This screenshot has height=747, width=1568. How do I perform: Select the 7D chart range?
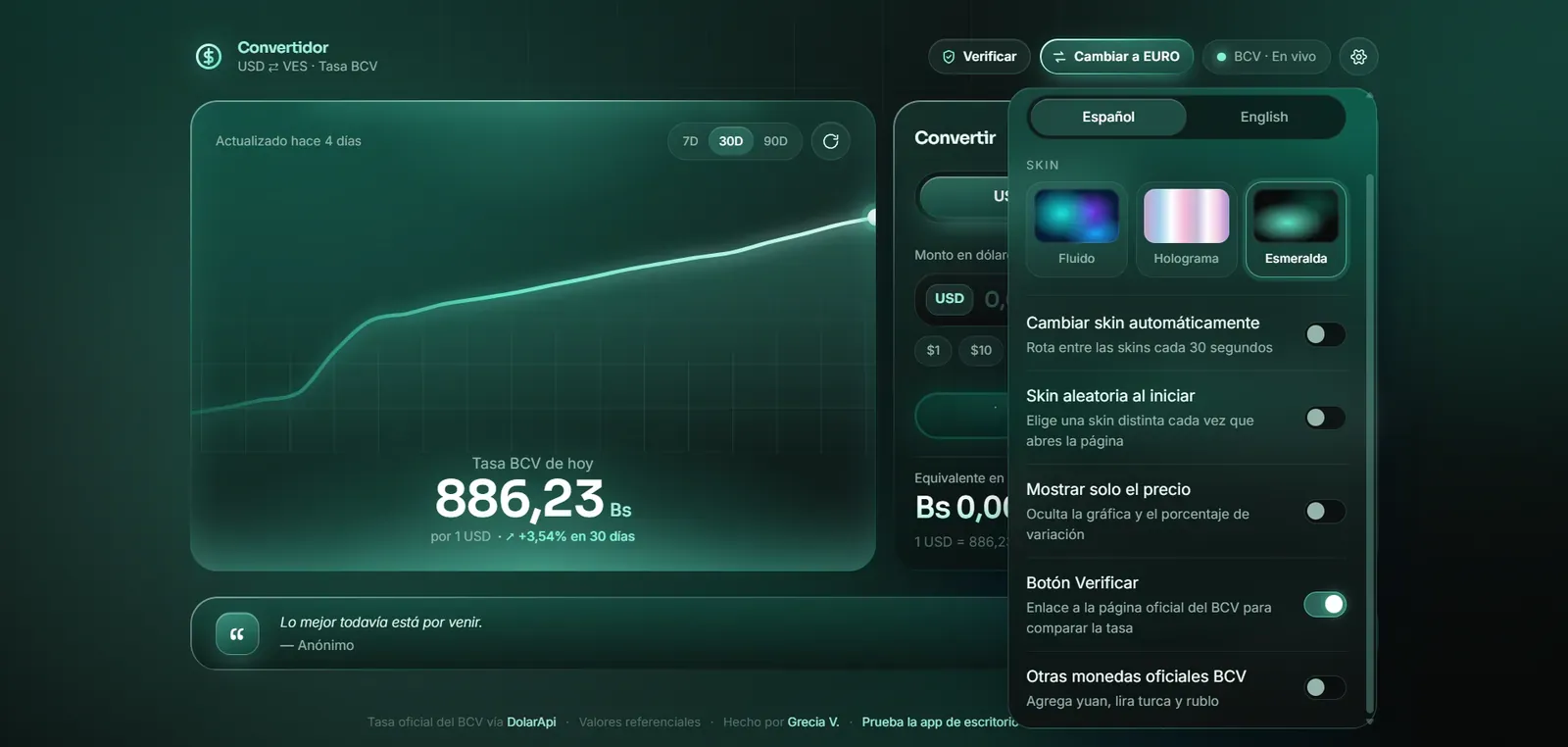pyautogui.click(x=690, y=141)
